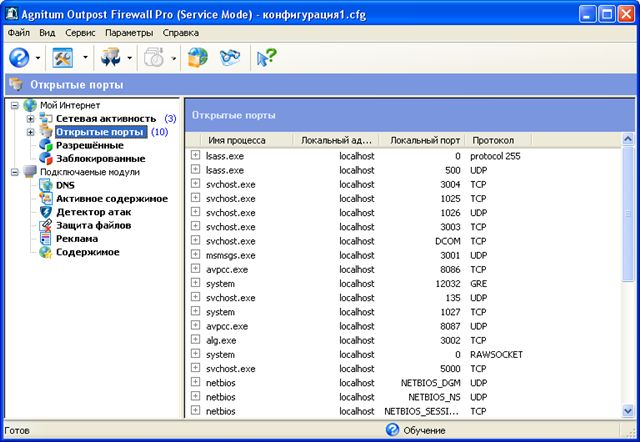Select Заблокированные in the tree

(101, 159)
